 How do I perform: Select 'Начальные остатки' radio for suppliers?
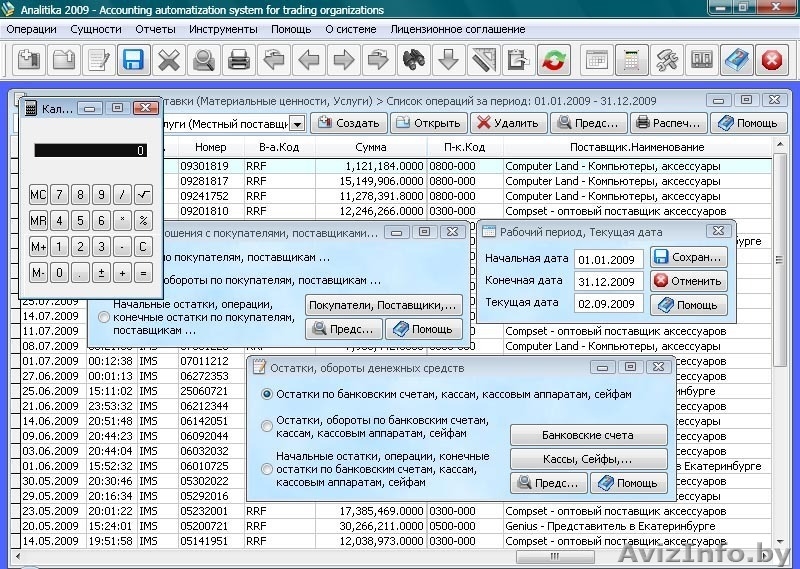coord(104,317)
